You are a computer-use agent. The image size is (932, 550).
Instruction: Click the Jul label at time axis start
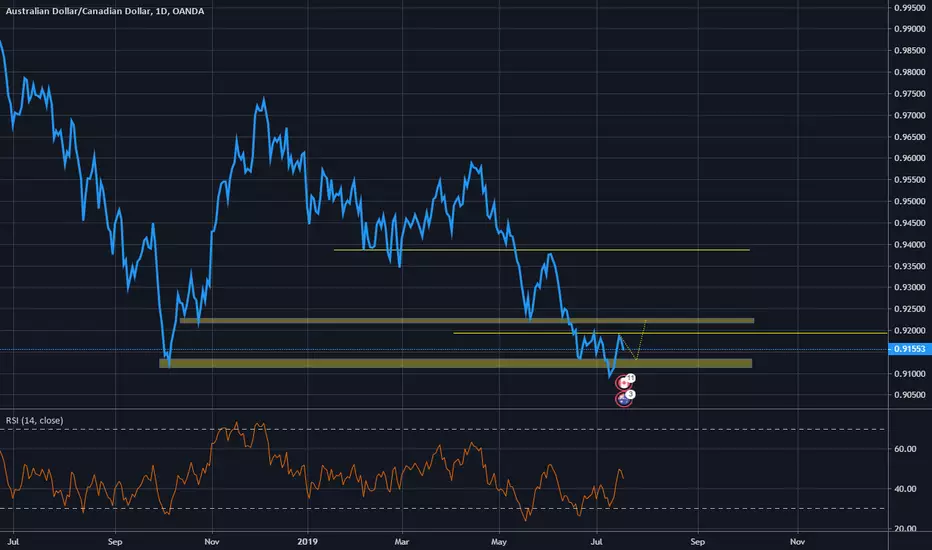coord(14,542)
